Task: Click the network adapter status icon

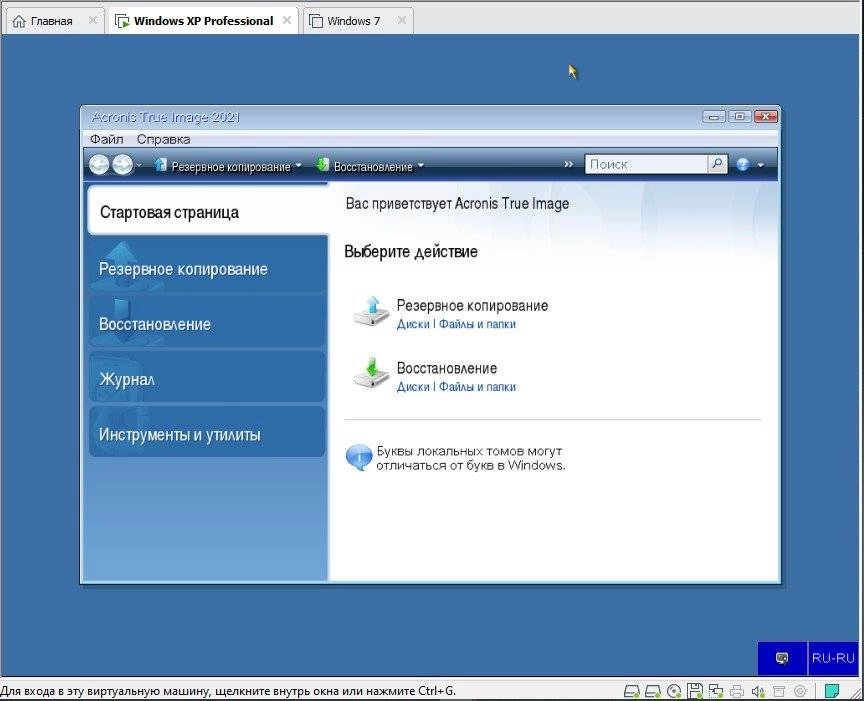Action: click(x=716, y=691)
